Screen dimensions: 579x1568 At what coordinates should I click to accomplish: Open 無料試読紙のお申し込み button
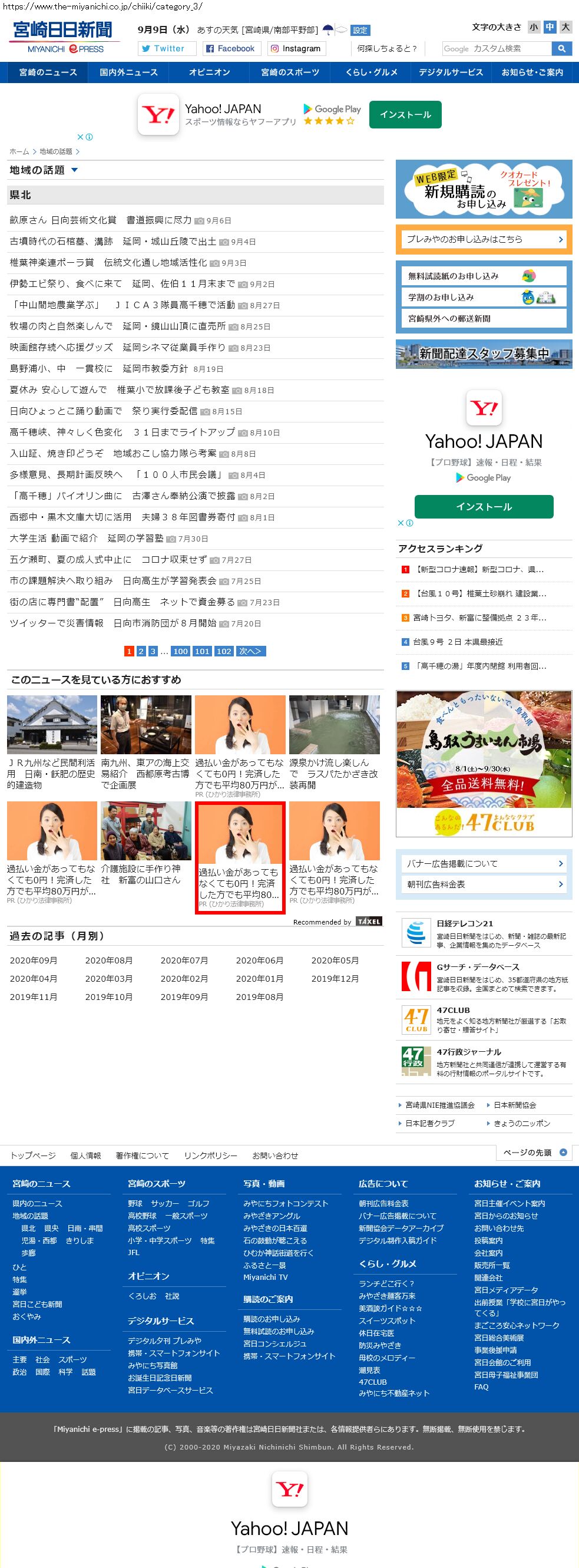click(484, 276)
